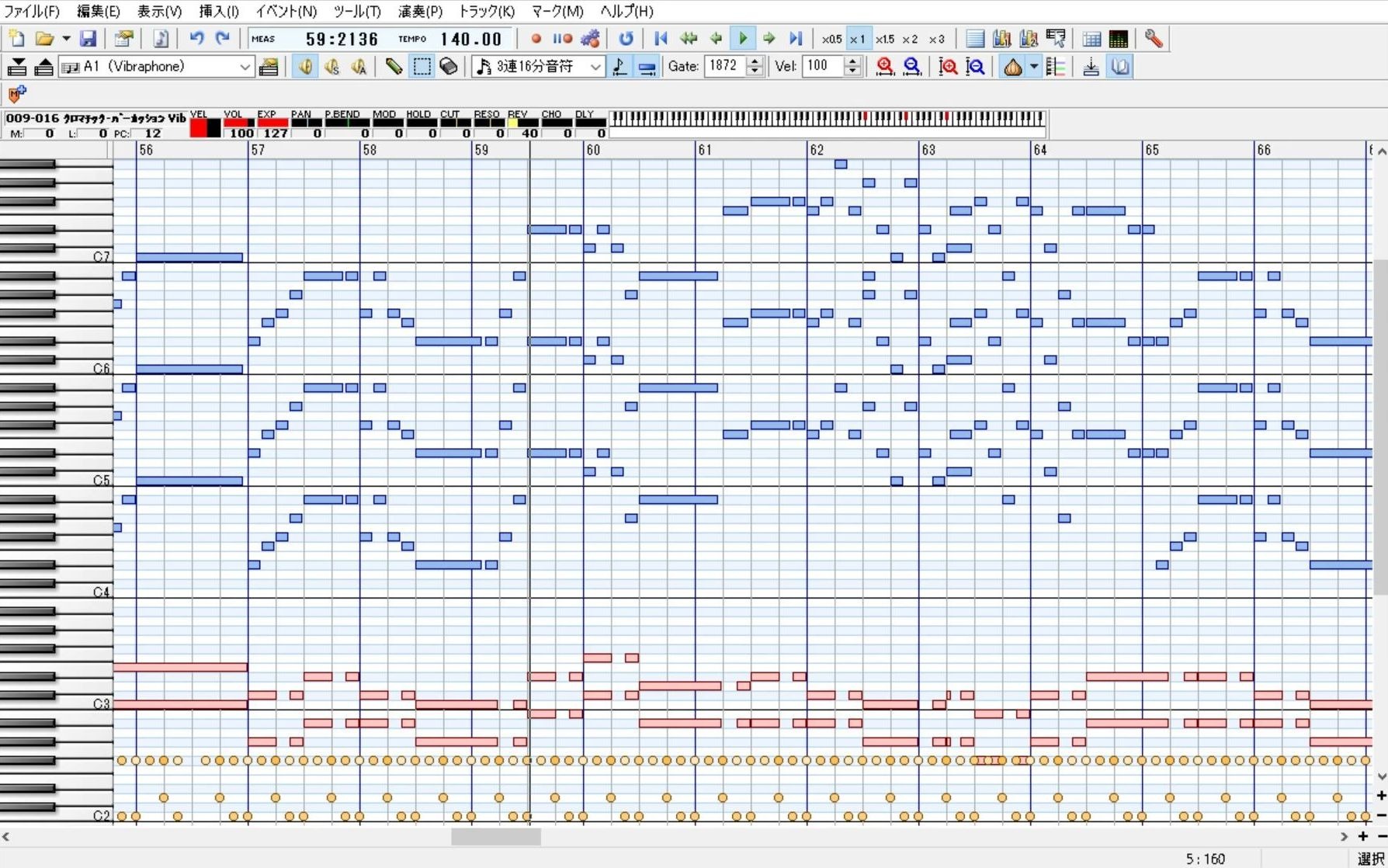This screenshot has height=868, width=1388.
Task: Set playback speed to x1.5
Action: pyautogui.click(x=884, y=39)
